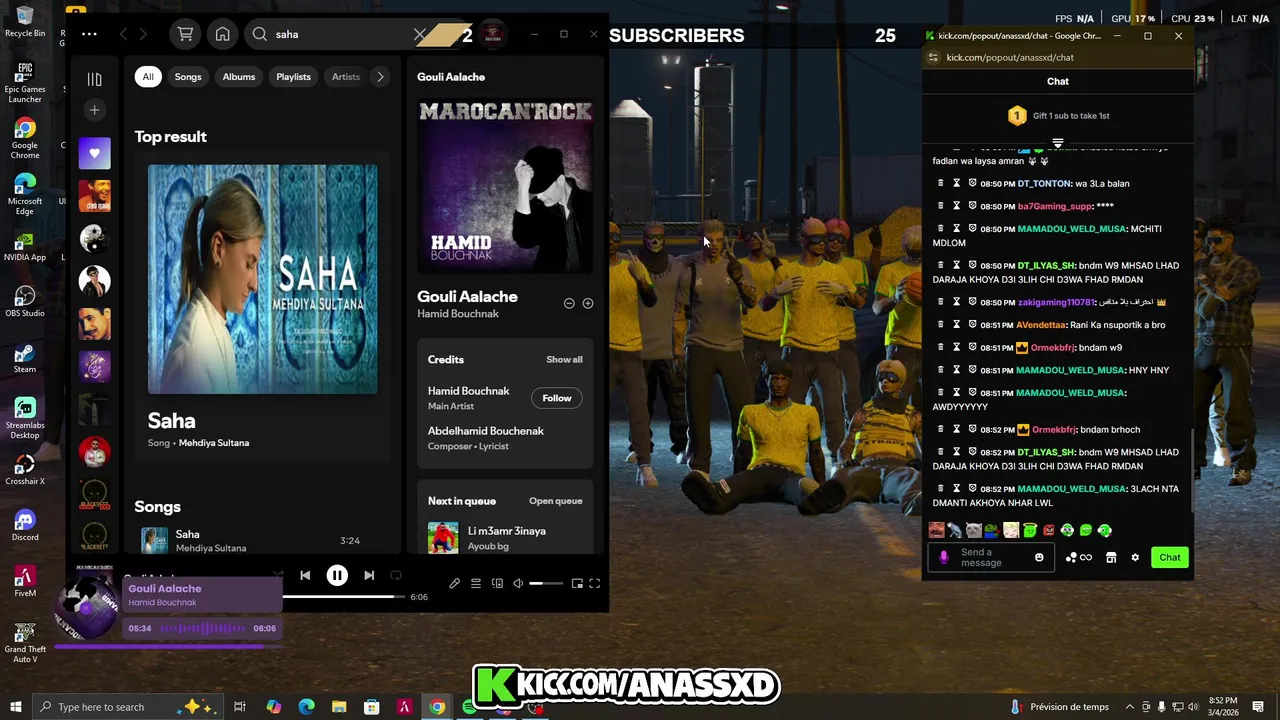Open the Windows Start menu
The image size is (1280, 720).
(16, 707)
